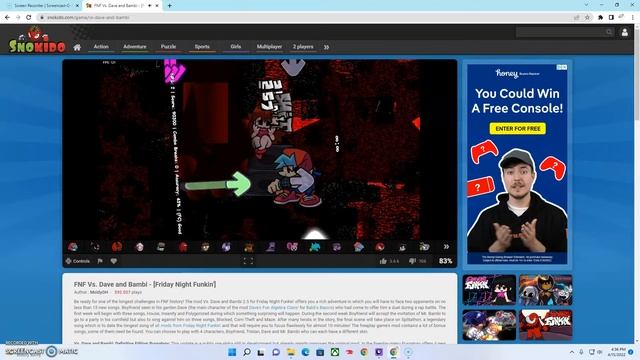Open browser extensions puzzle icon
Image resolution: width=640 pixels, height=360 pixels.
(600, 18)
